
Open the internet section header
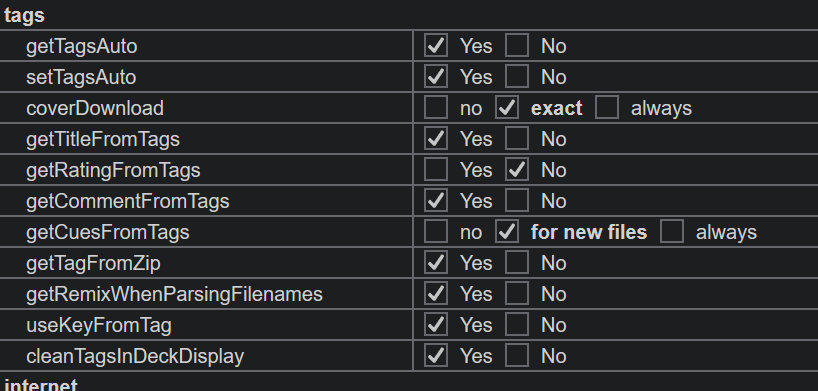pyautogui.click(x=41, y=385)
